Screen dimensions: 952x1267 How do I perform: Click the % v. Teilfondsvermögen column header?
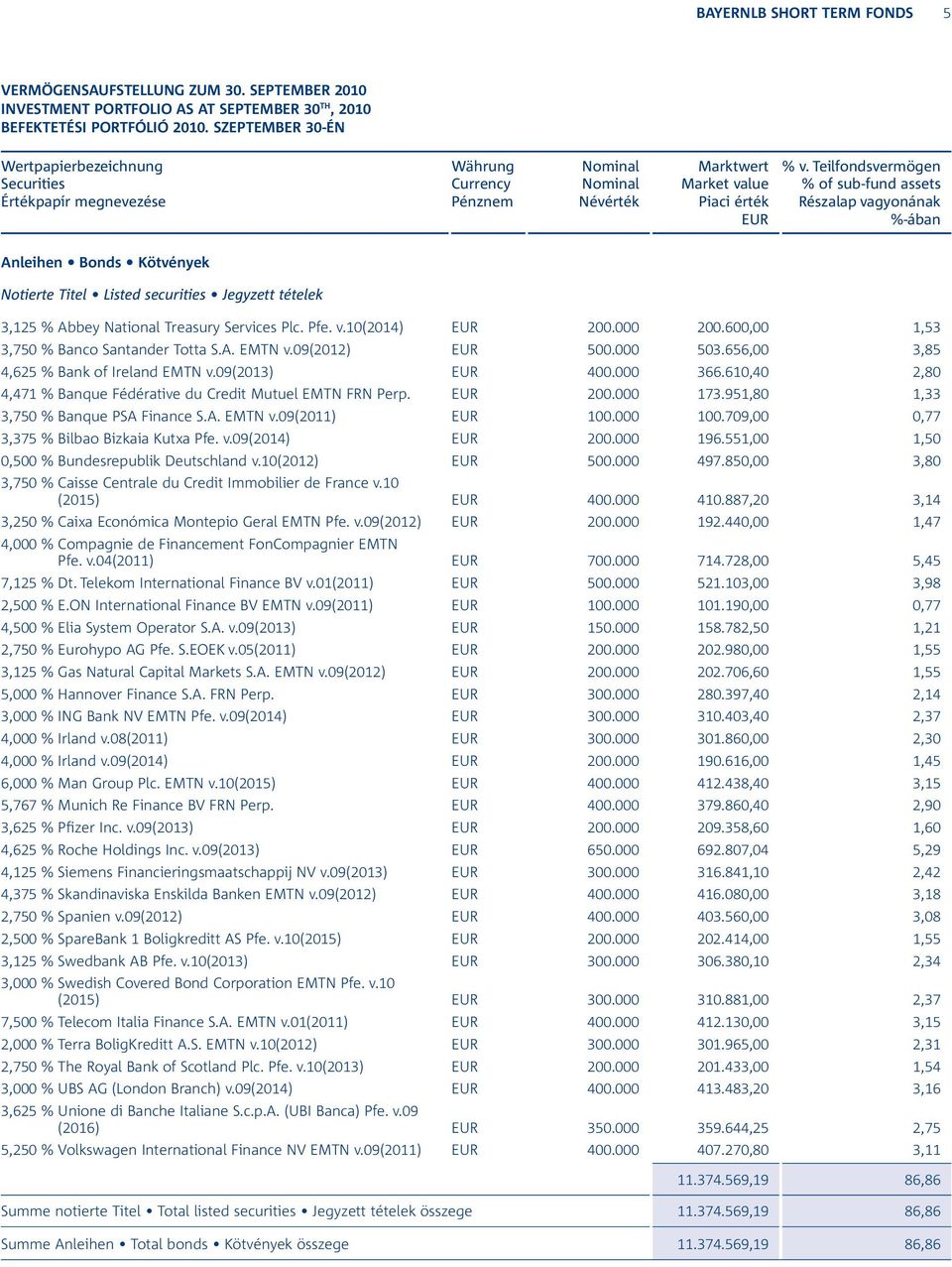click(x=861, y=167)
